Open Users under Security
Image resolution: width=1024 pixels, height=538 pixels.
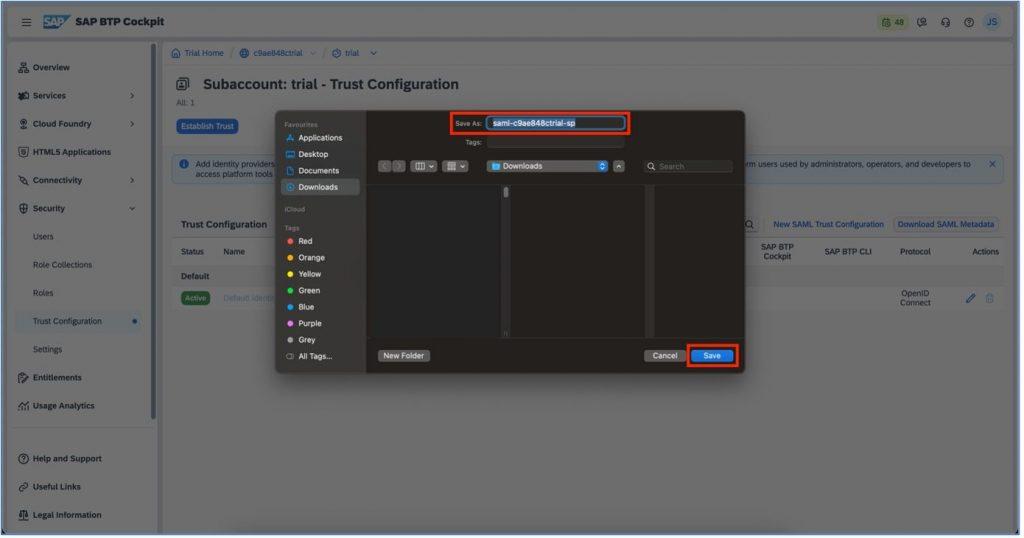(44, 237)
